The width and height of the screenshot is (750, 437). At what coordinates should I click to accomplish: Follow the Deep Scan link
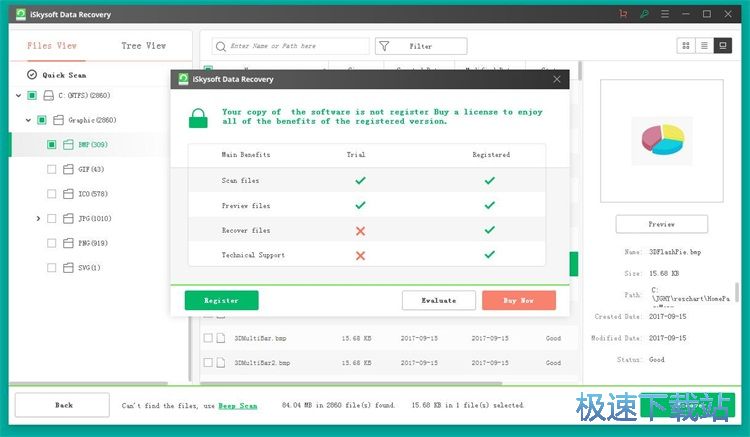(x=238, y=405)
